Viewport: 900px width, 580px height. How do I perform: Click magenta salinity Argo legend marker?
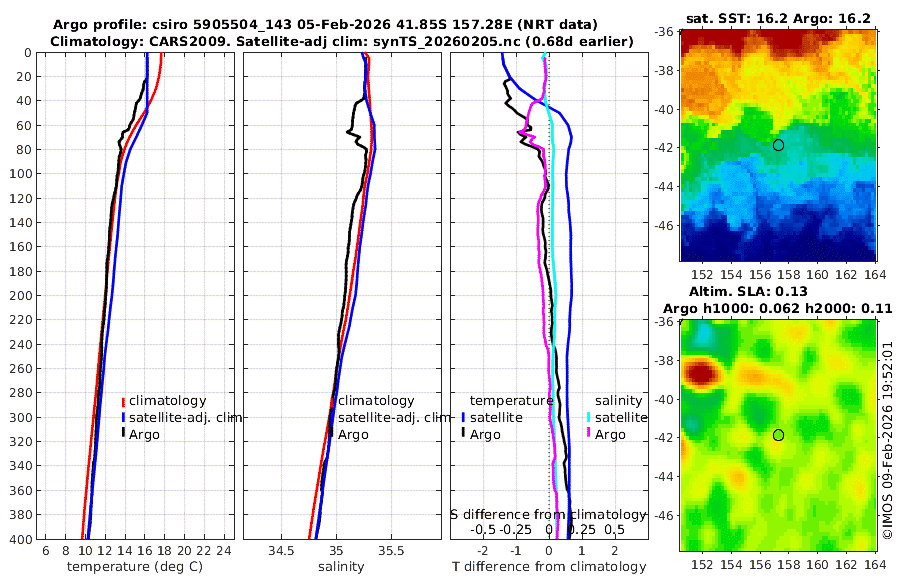click(588, 433)
